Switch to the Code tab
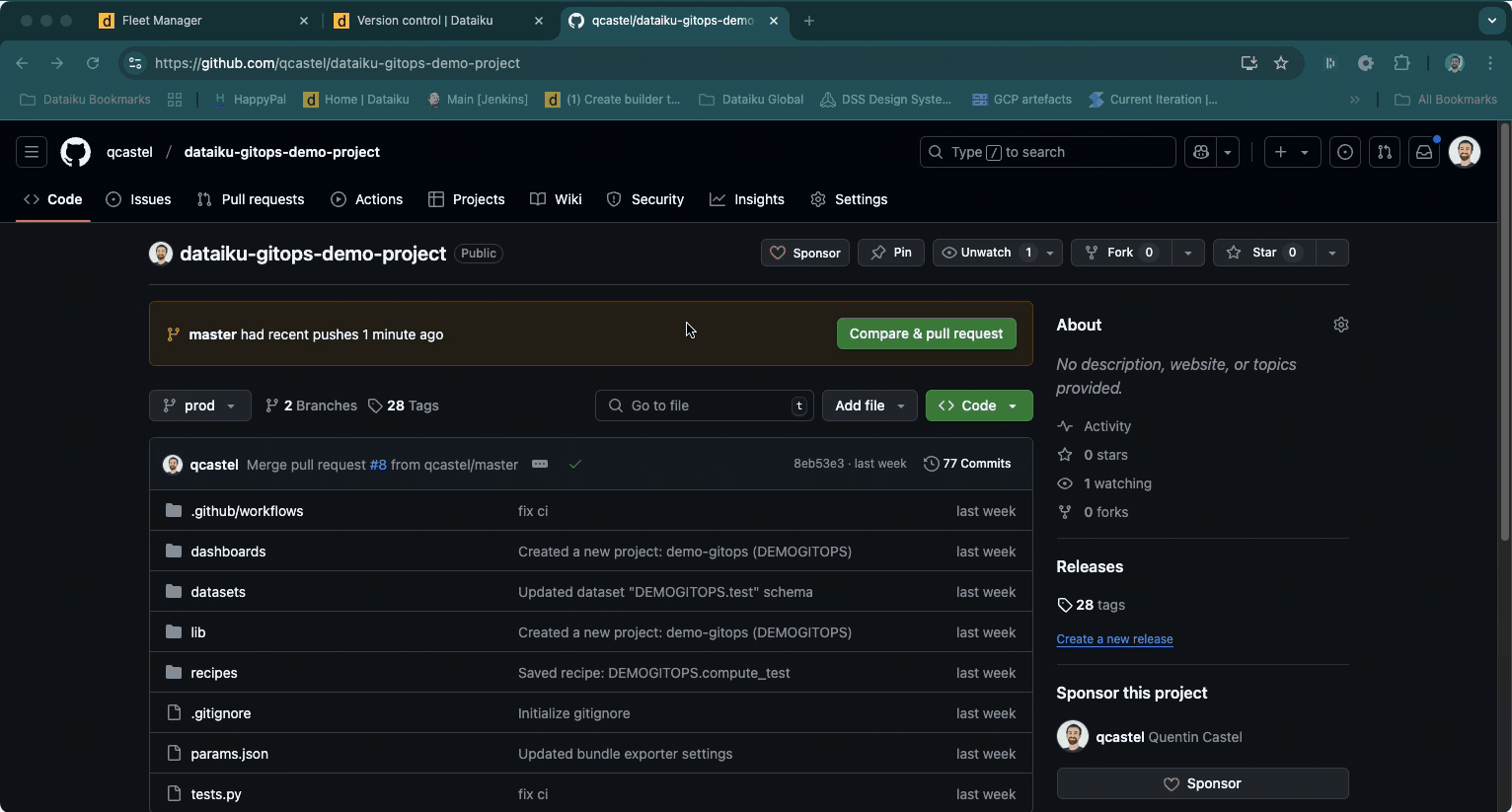 pyautogui.click(x=53, y=199)
